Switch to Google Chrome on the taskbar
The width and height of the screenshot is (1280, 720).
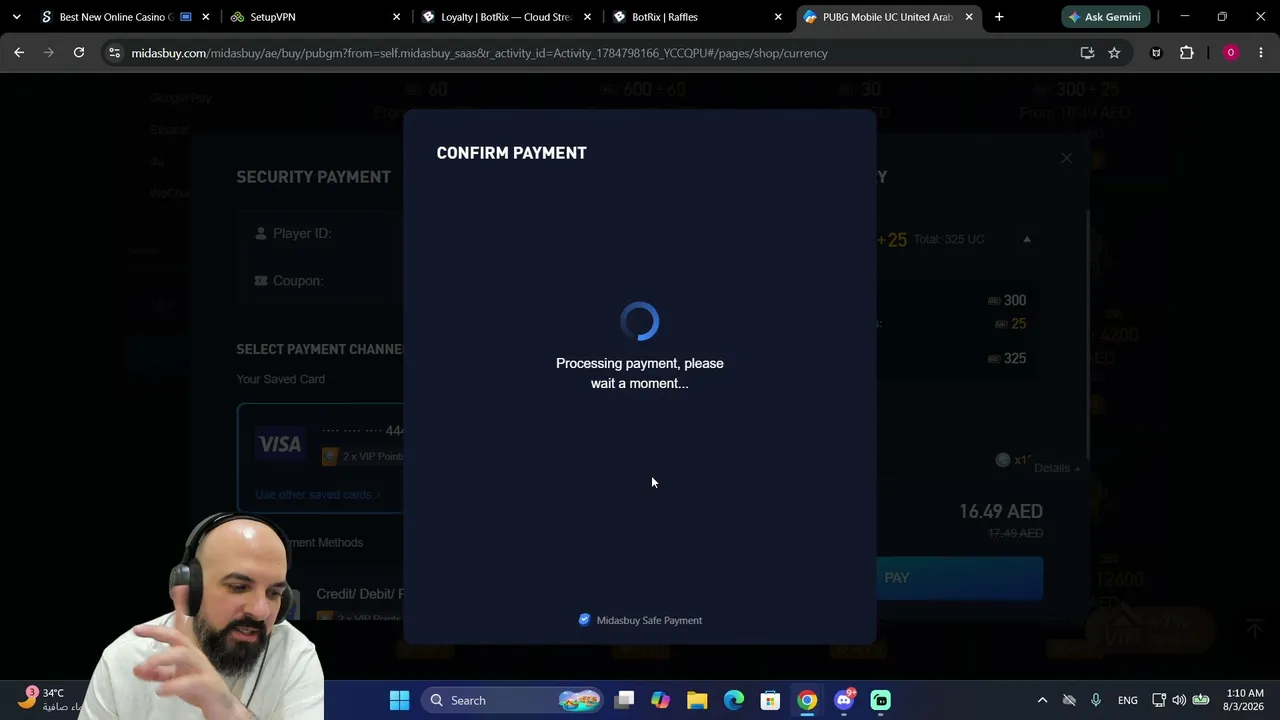coord(807,700)
